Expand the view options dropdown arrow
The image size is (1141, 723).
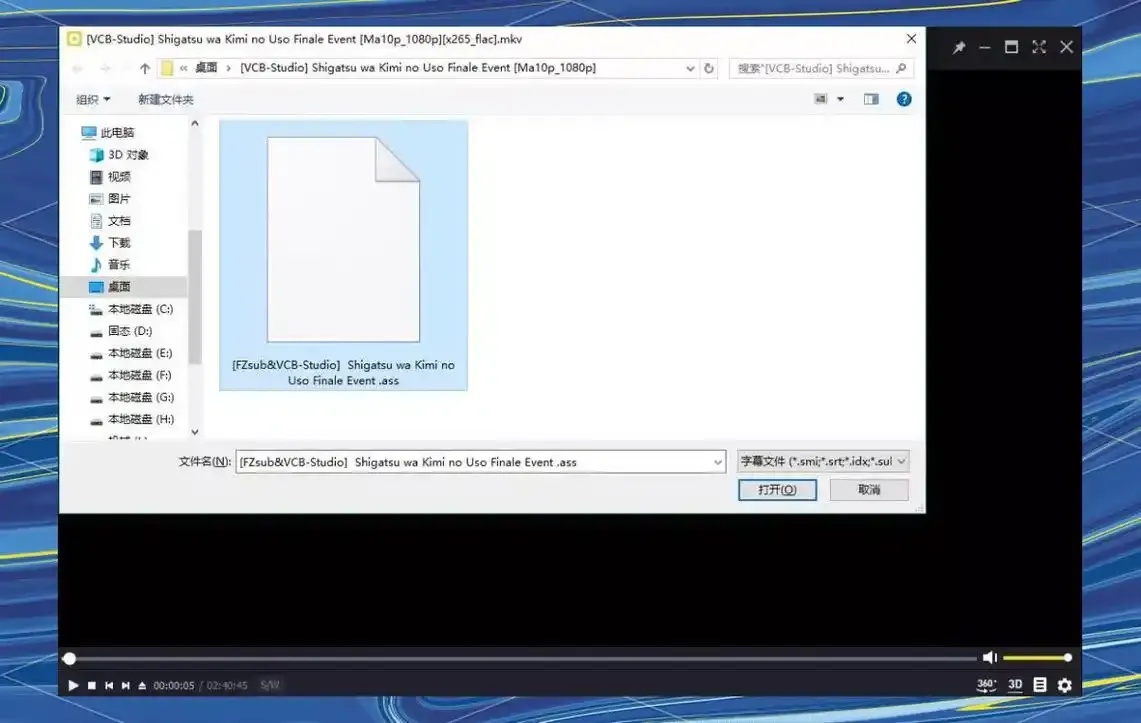tap(840, 99)
